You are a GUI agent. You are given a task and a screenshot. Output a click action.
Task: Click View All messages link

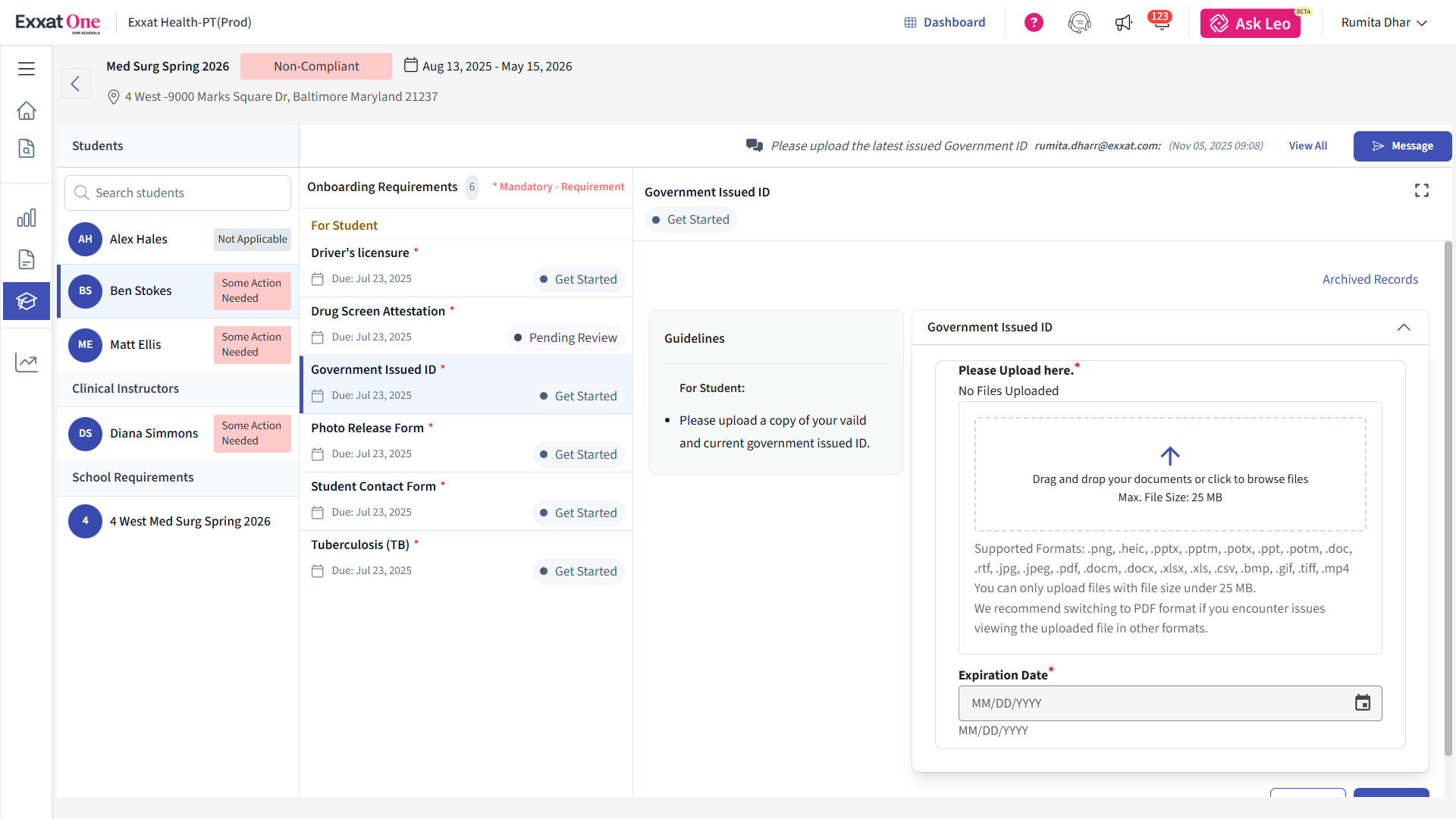1307,146
